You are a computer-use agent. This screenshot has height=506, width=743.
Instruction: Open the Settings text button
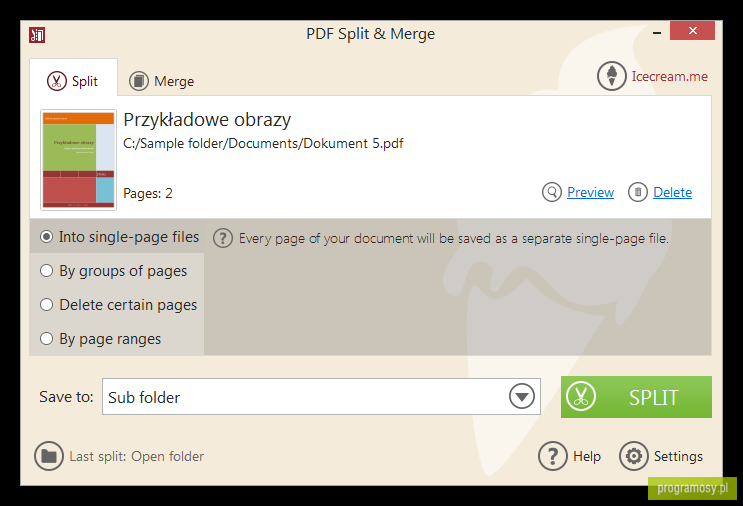tap(678, 456)
